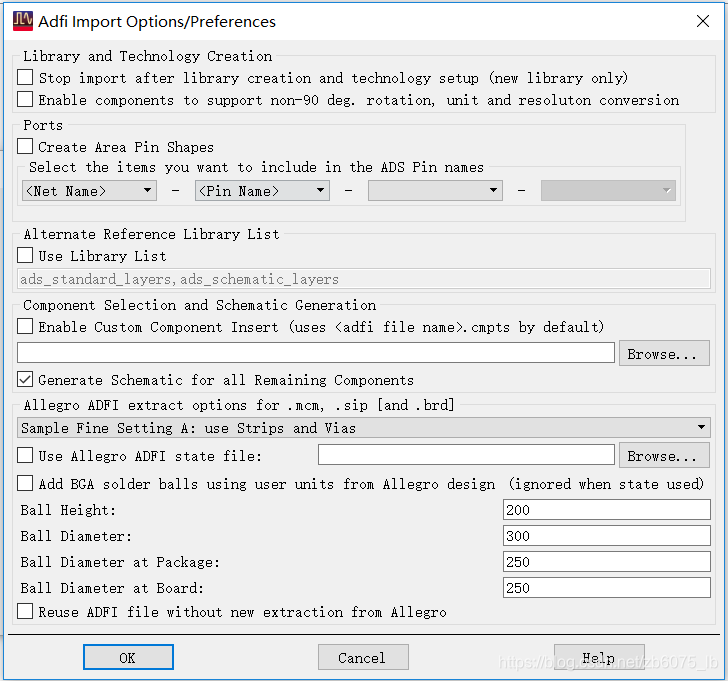Close the Adfi Import Options dialog
Screen dimensions: 728x681
pyautogui.click(x=702, y=21)
